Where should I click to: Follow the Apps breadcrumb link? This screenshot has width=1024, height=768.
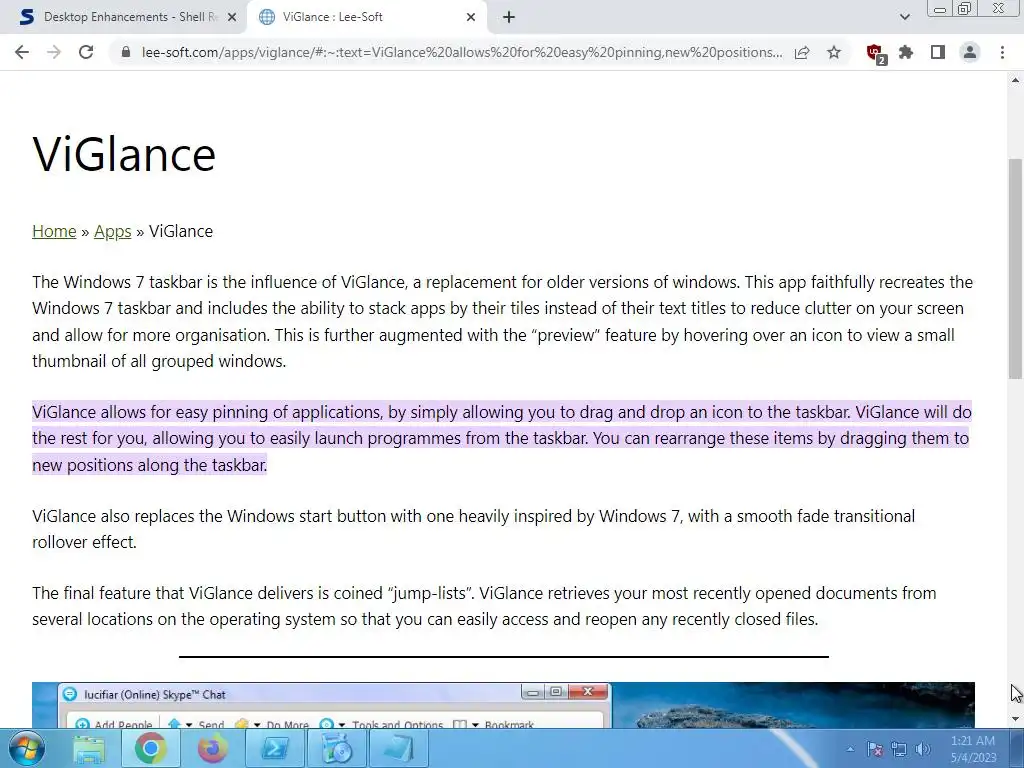tap(112, 231)
